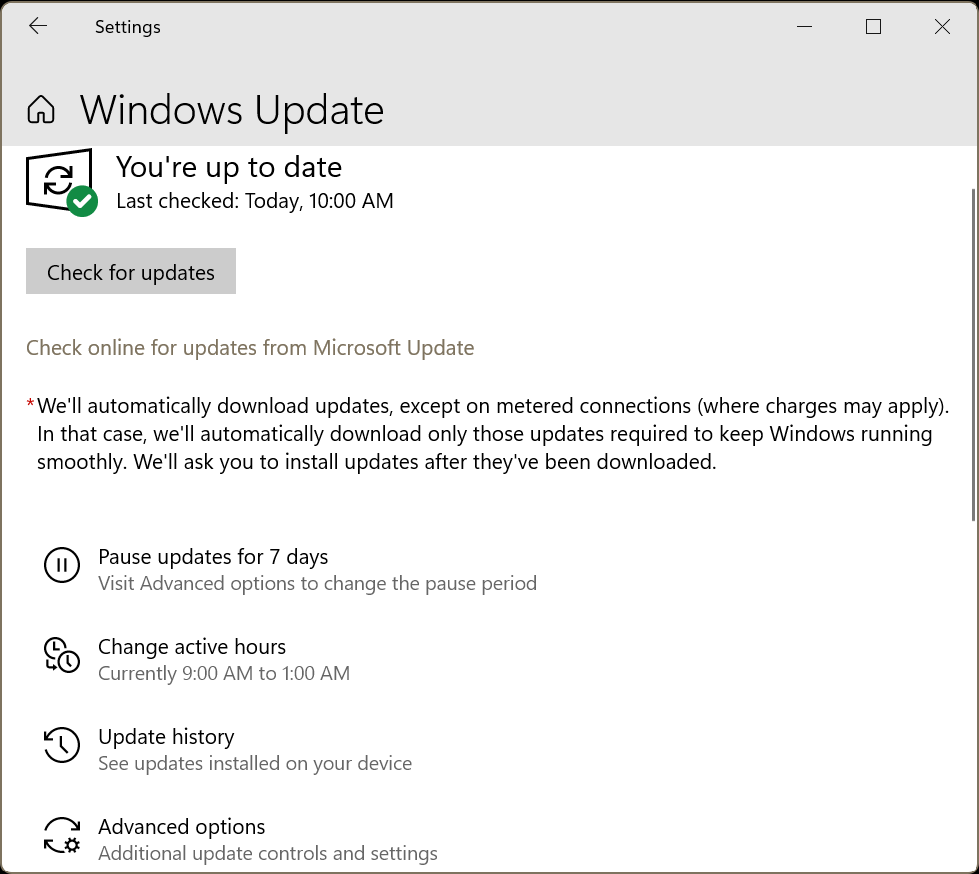Click "Last checked: Today, 10:00 AM" text
This screenshot has height=874, width=979.
255,201
